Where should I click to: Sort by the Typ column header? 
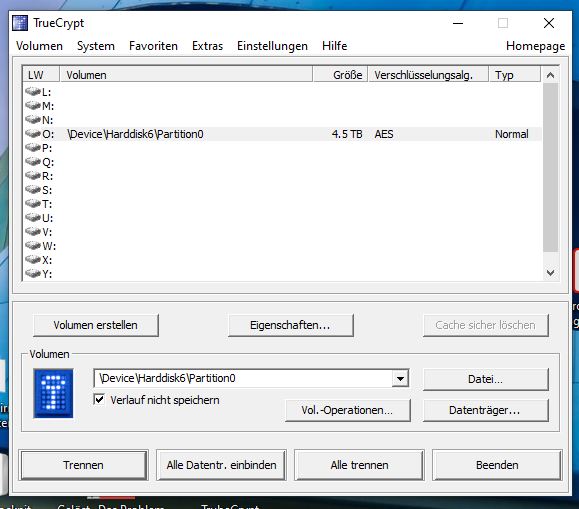click(x=515, y=75)
